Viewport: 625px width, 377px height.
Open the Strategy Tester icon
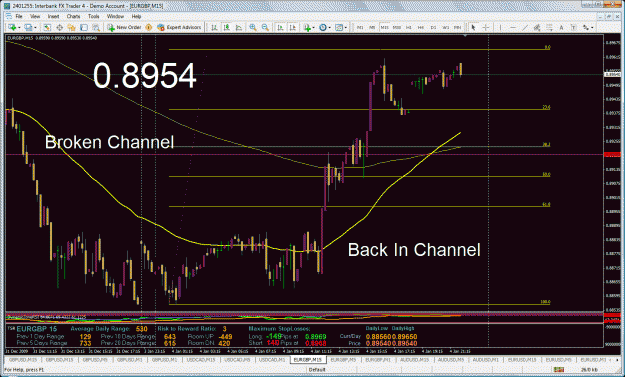[96, 27]
